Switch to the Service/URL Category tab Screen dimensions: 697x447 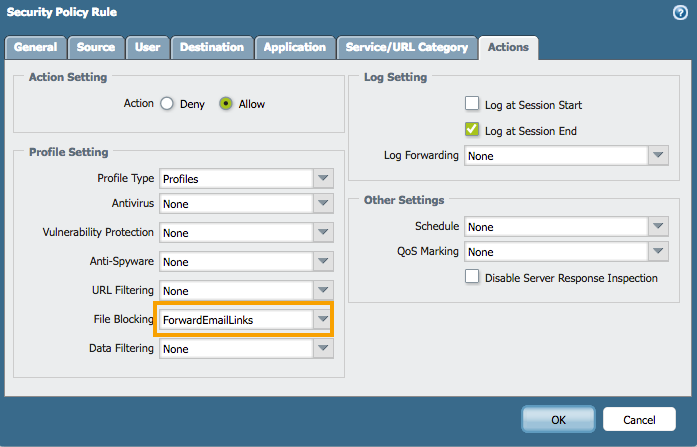[x=406, y=47]
